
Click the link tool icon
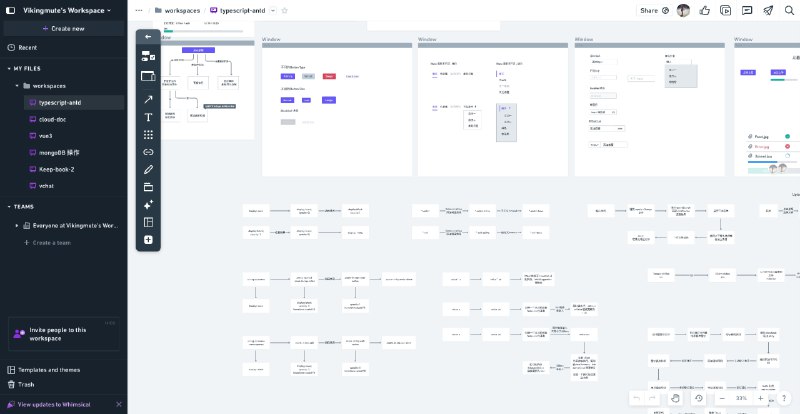coord(148,152)
